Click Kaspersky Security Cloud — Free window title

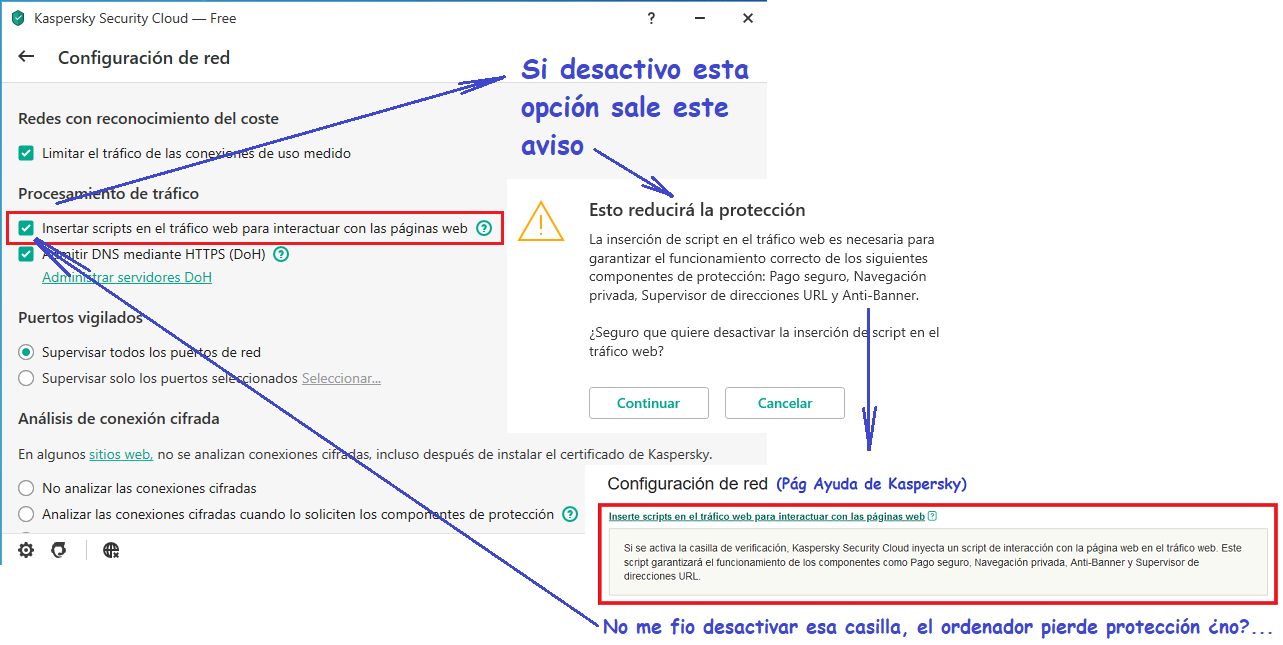(135, 18)
